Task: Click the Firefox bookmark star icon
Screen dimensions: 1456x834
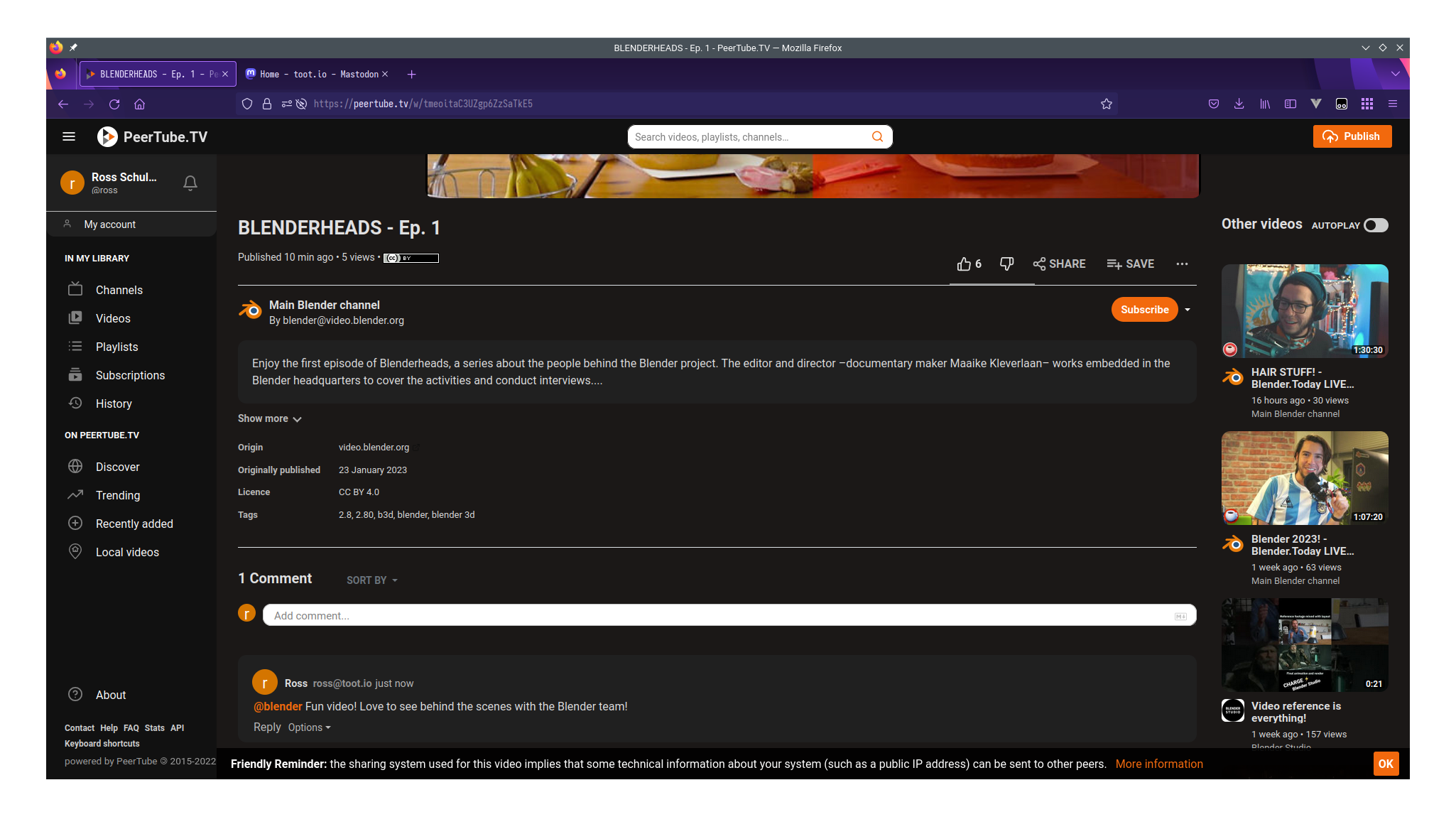Action: 1106,104
